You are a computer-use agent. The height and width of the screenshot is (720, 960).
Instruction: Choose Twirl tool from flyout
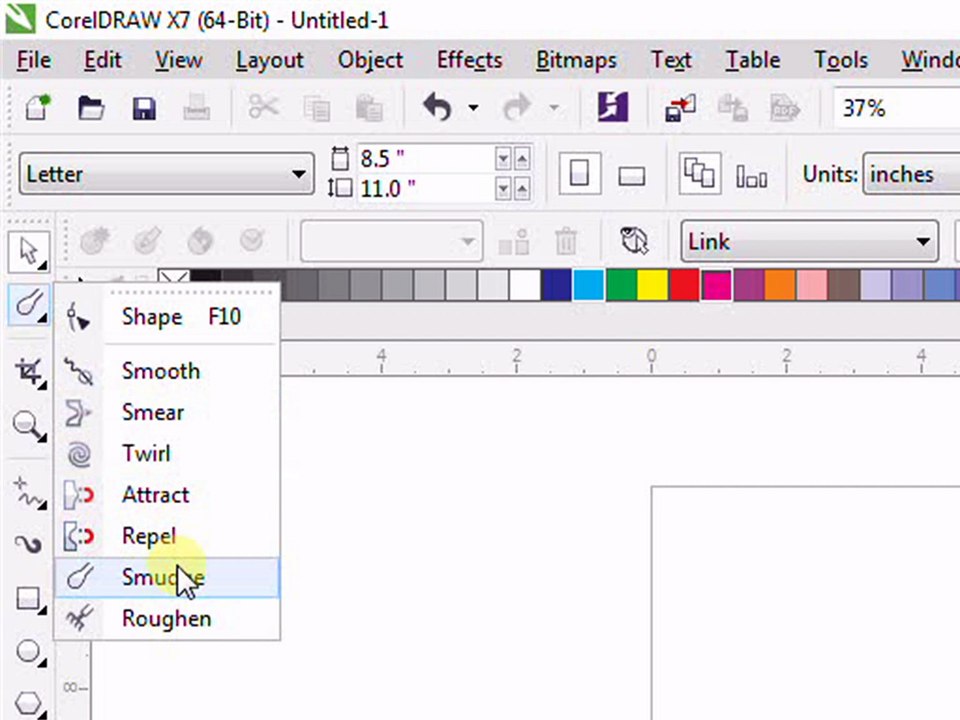167,454
